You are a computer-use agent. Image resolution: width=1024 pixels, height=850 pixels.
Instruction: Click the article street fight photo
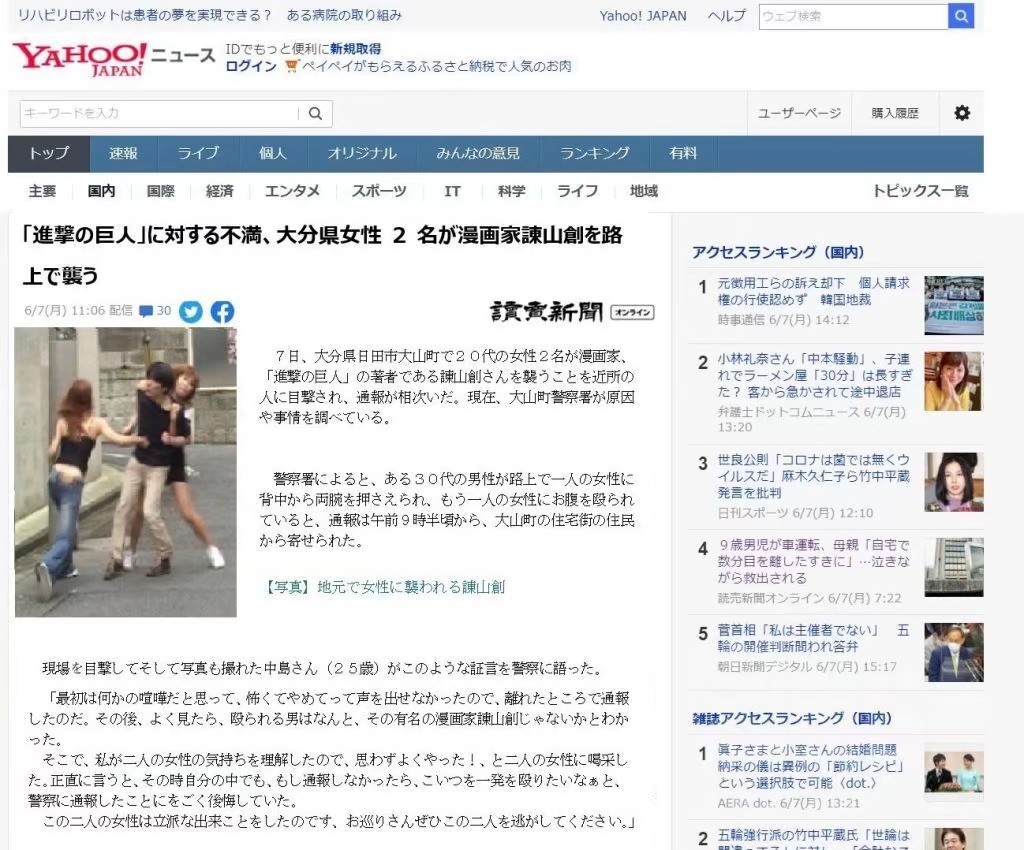click(125, 472)
